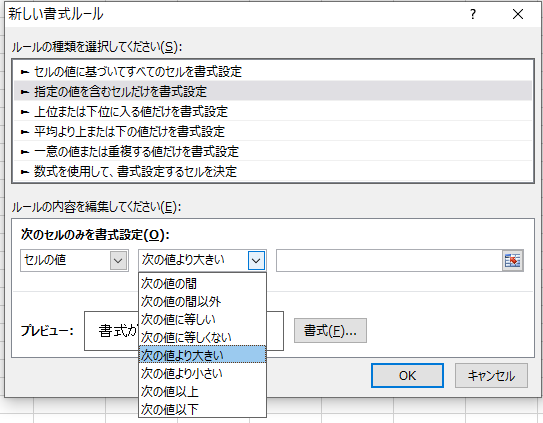The image size is (543, 423).
Task: Select rule type 一意の値または重複する値だけを書式設定
Action: click(x=273, y=151)
